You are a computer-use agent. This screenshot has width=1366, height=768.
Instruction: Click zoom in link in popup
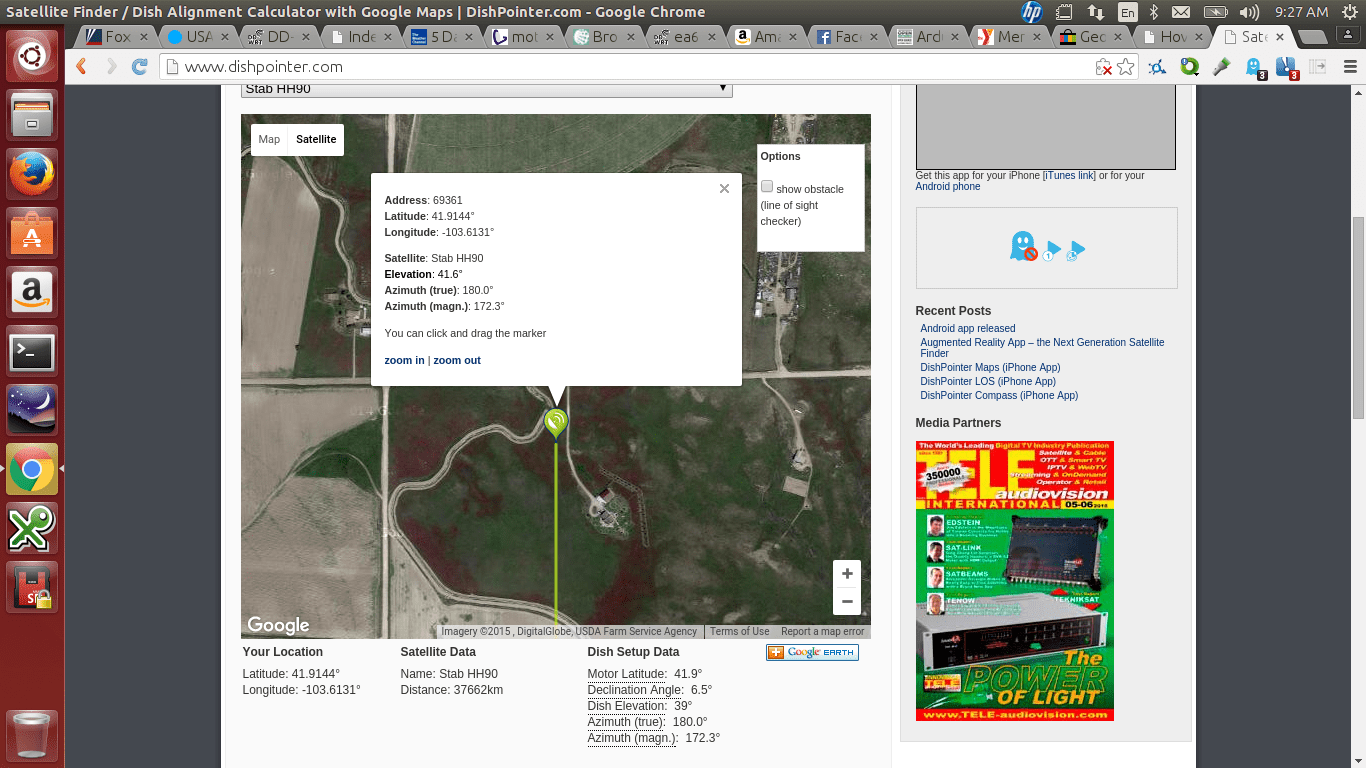pyautogui.click(x=405, y=360)
